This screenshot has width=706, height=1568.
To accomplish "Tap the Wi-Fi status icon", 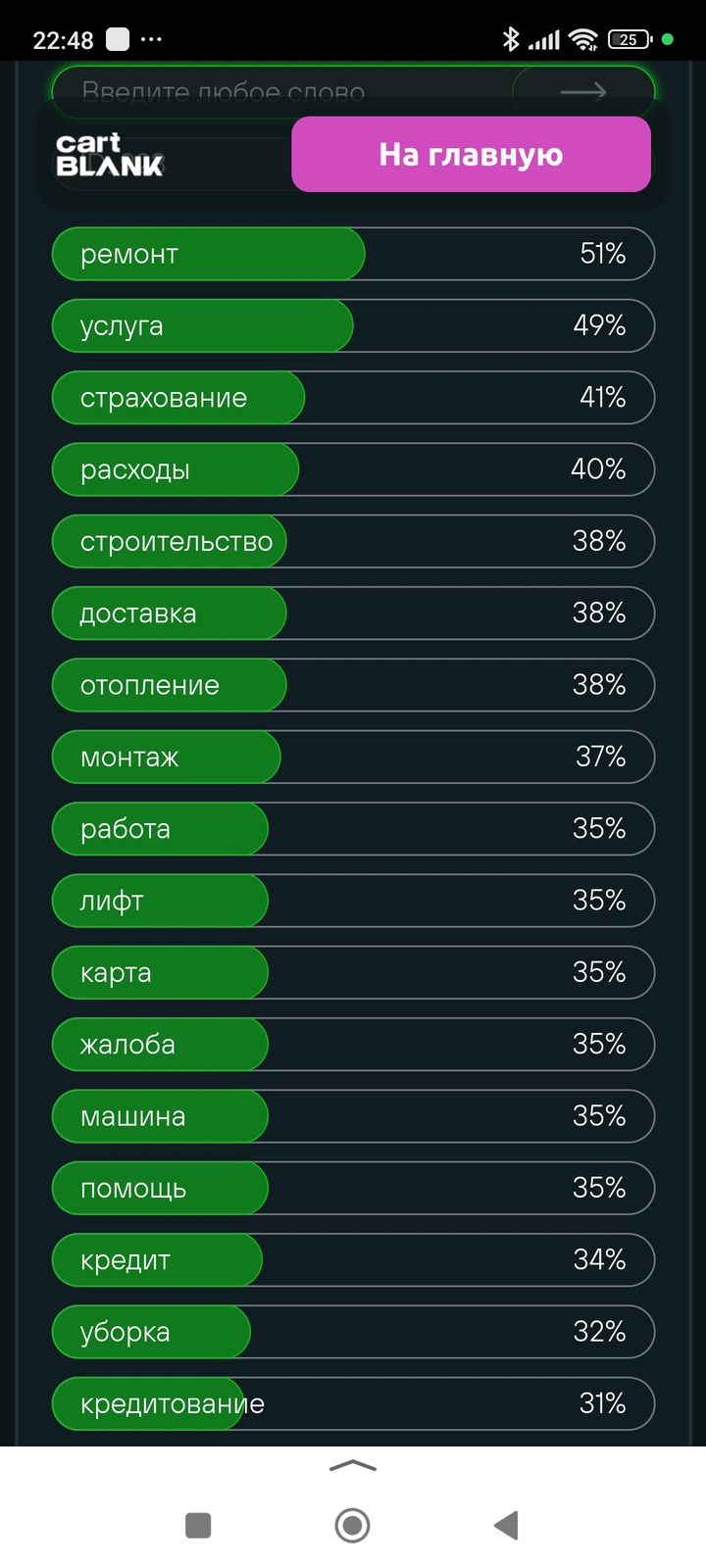I will [x=583, y=39].
